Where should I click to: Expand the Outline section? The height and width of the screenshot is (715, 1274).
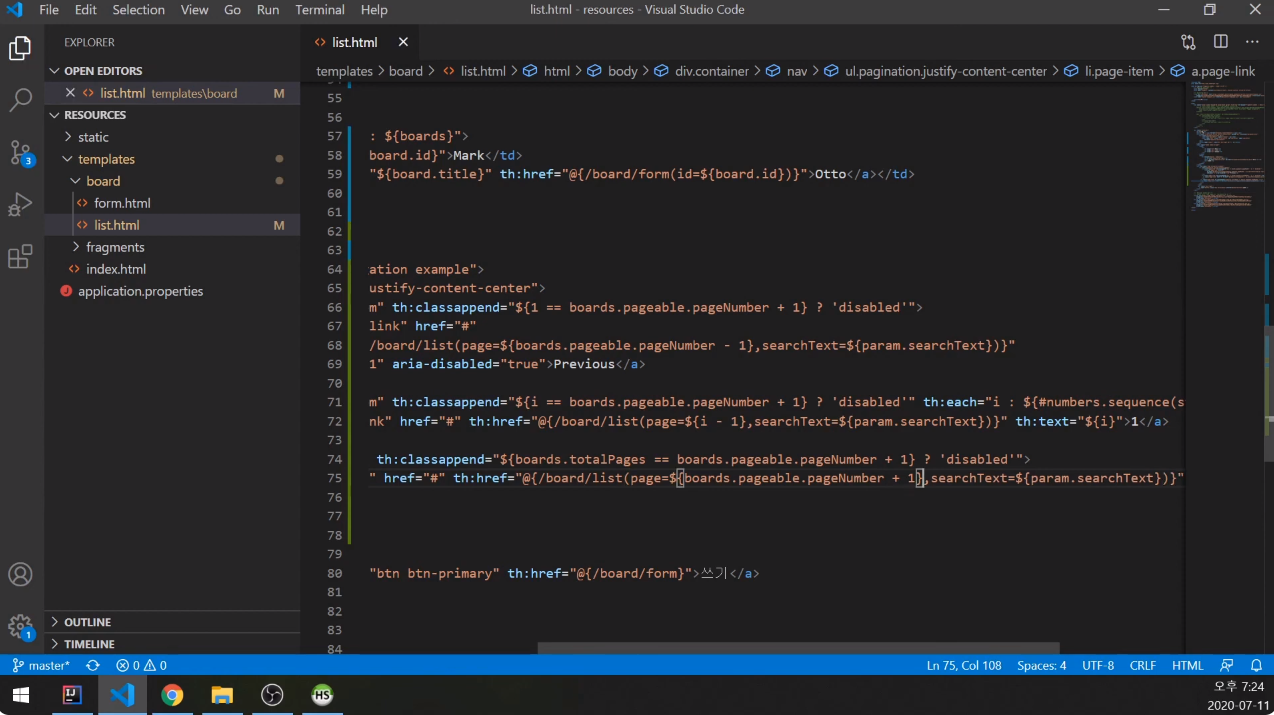[88, 622]
